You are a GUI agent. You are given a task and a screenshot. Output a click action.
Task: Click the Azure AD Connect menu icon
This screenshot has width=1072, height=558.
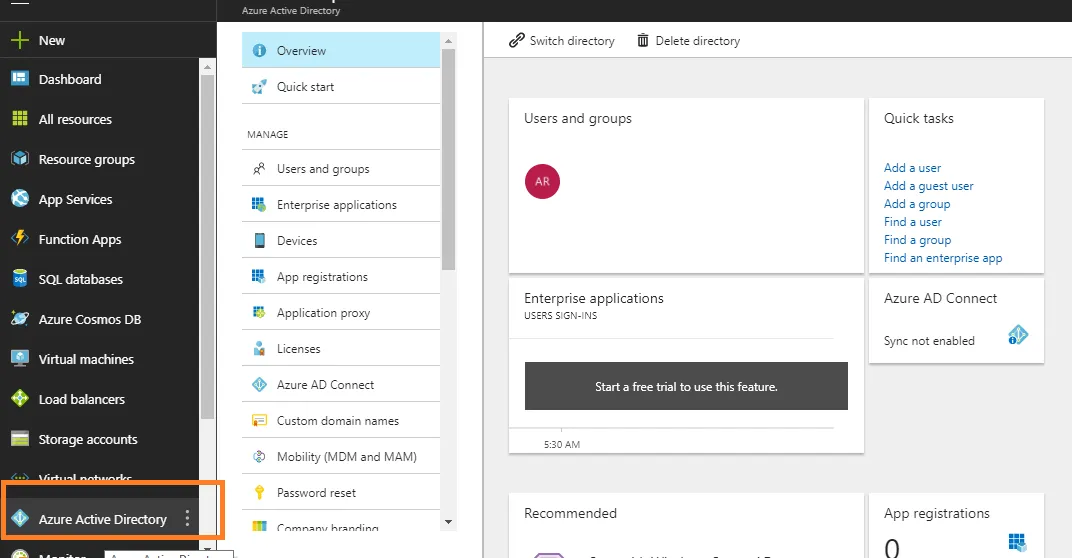click(259, 384)
